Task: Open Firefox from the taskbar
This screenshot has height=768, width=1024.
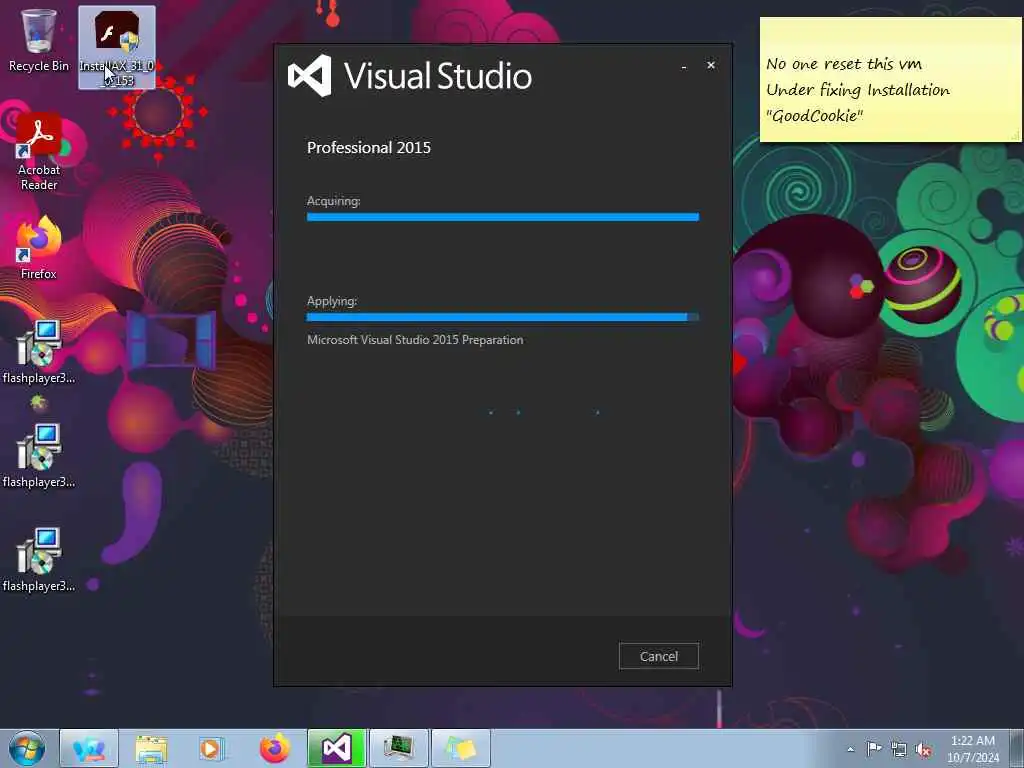Action: (274, 748)
